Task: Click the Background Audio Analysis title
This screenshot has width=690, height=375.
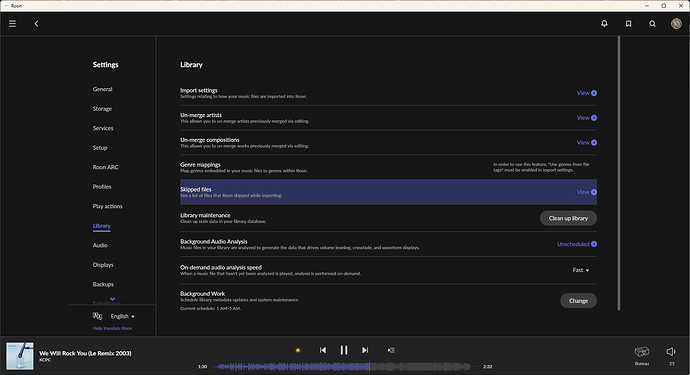Action: pos(213,242)
